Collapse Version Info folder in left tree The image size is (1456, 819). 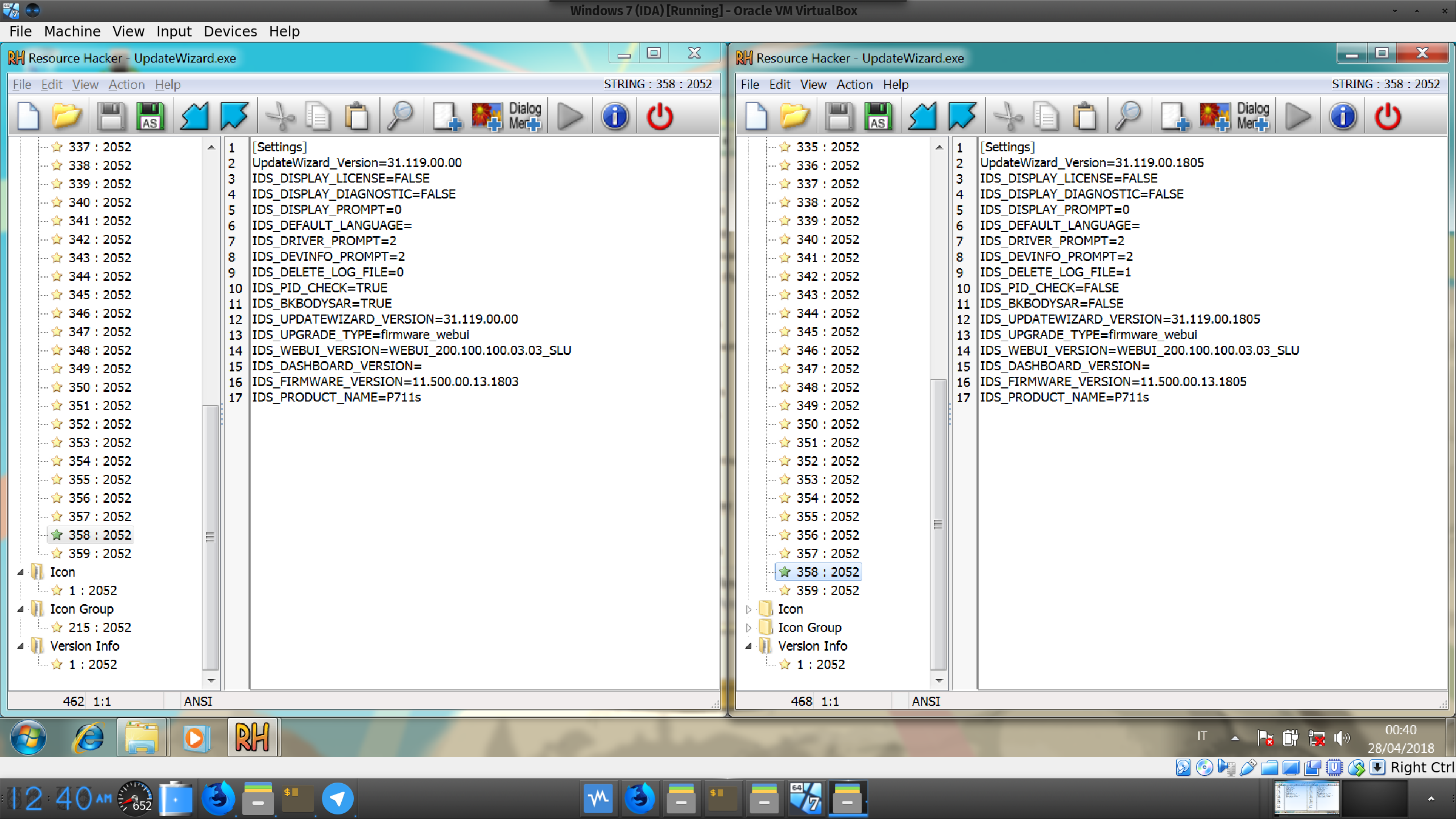tap(20, 646)
